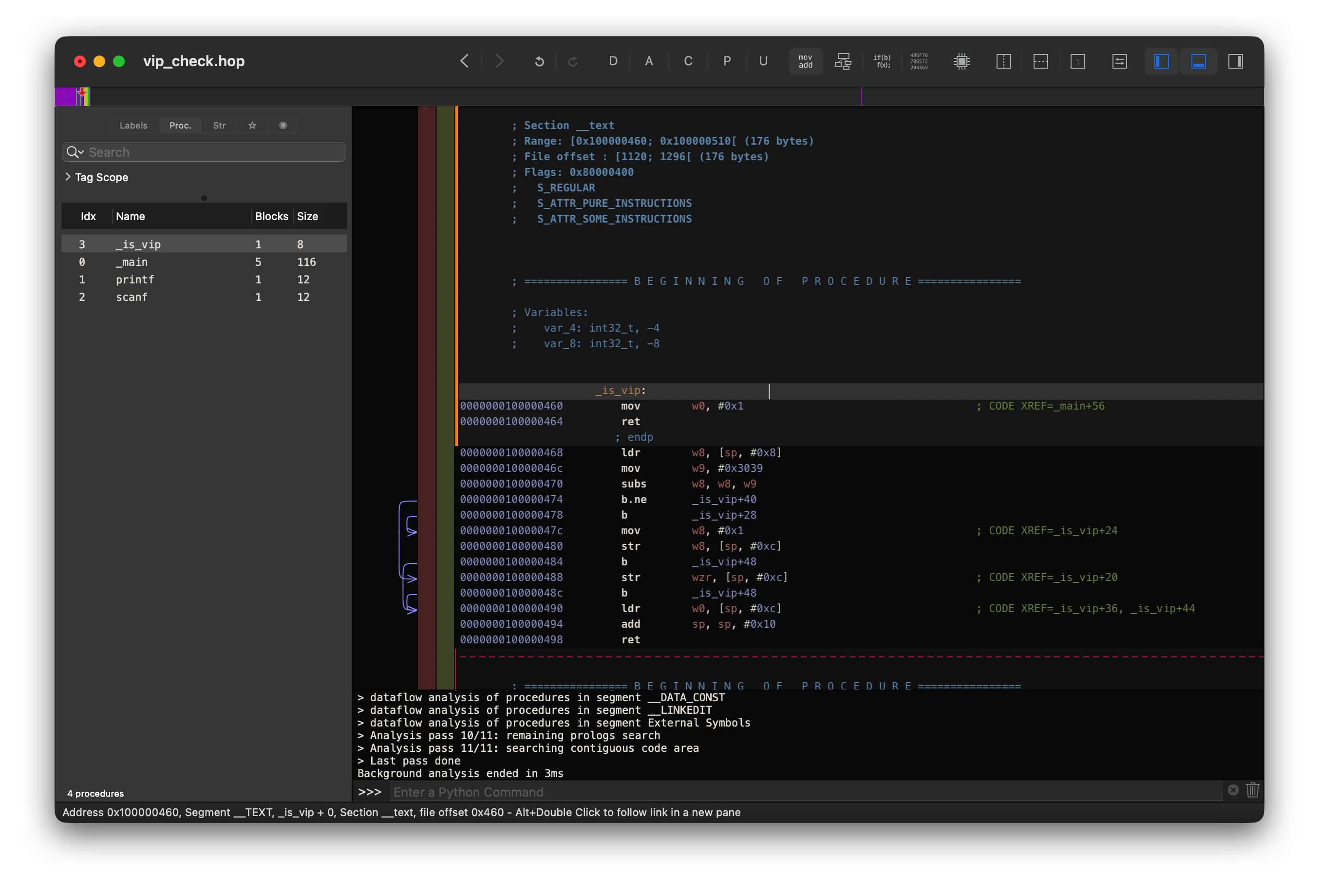Image resolution: width=1319 pixels, height=896 pixels.
Task: Navigate back with left chevron
Action: [464, 61]
